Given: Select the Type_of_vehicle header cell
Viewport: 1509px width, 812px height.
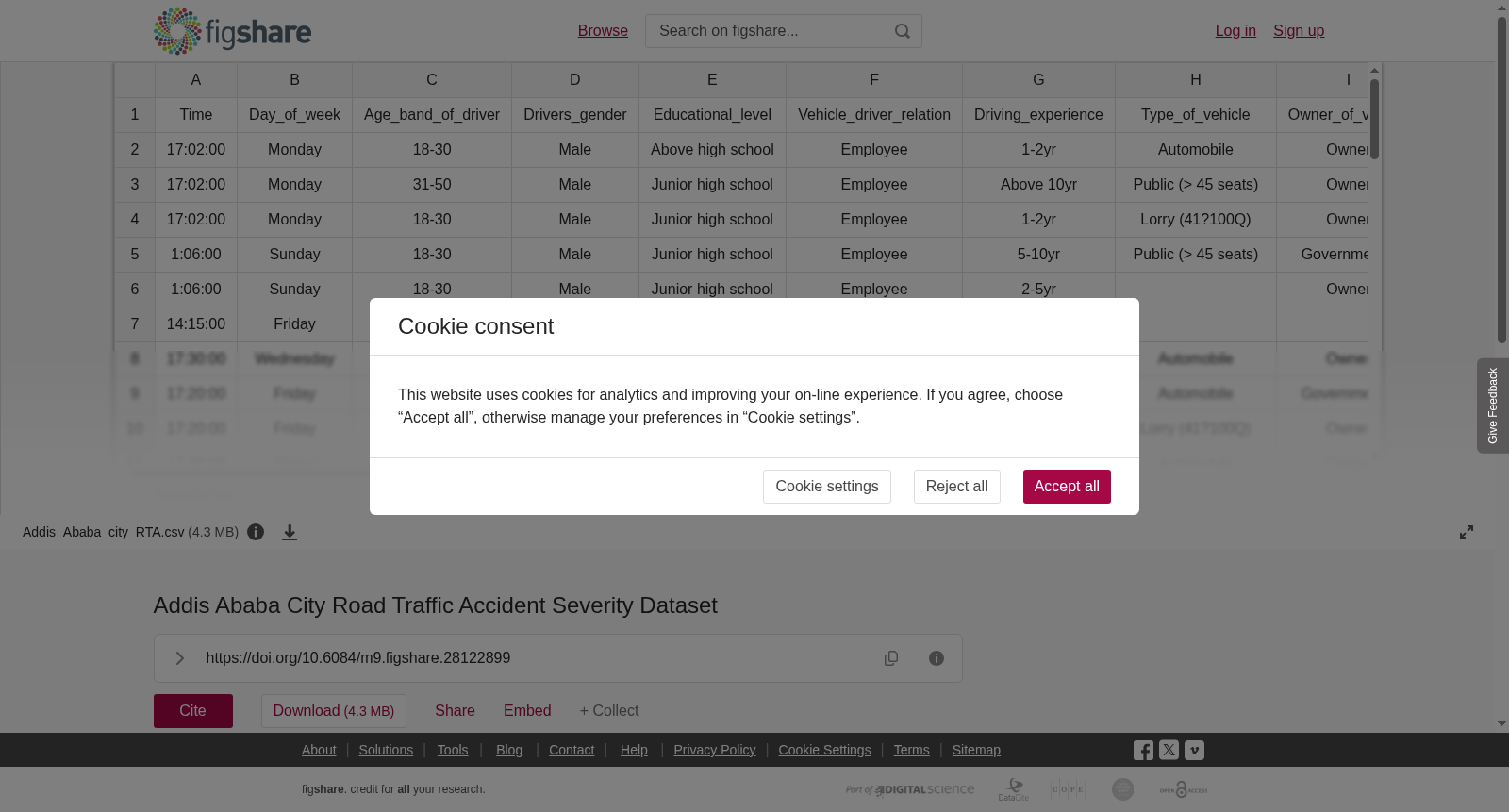Looking at the screenshot, I should [x=1196, y=115].
